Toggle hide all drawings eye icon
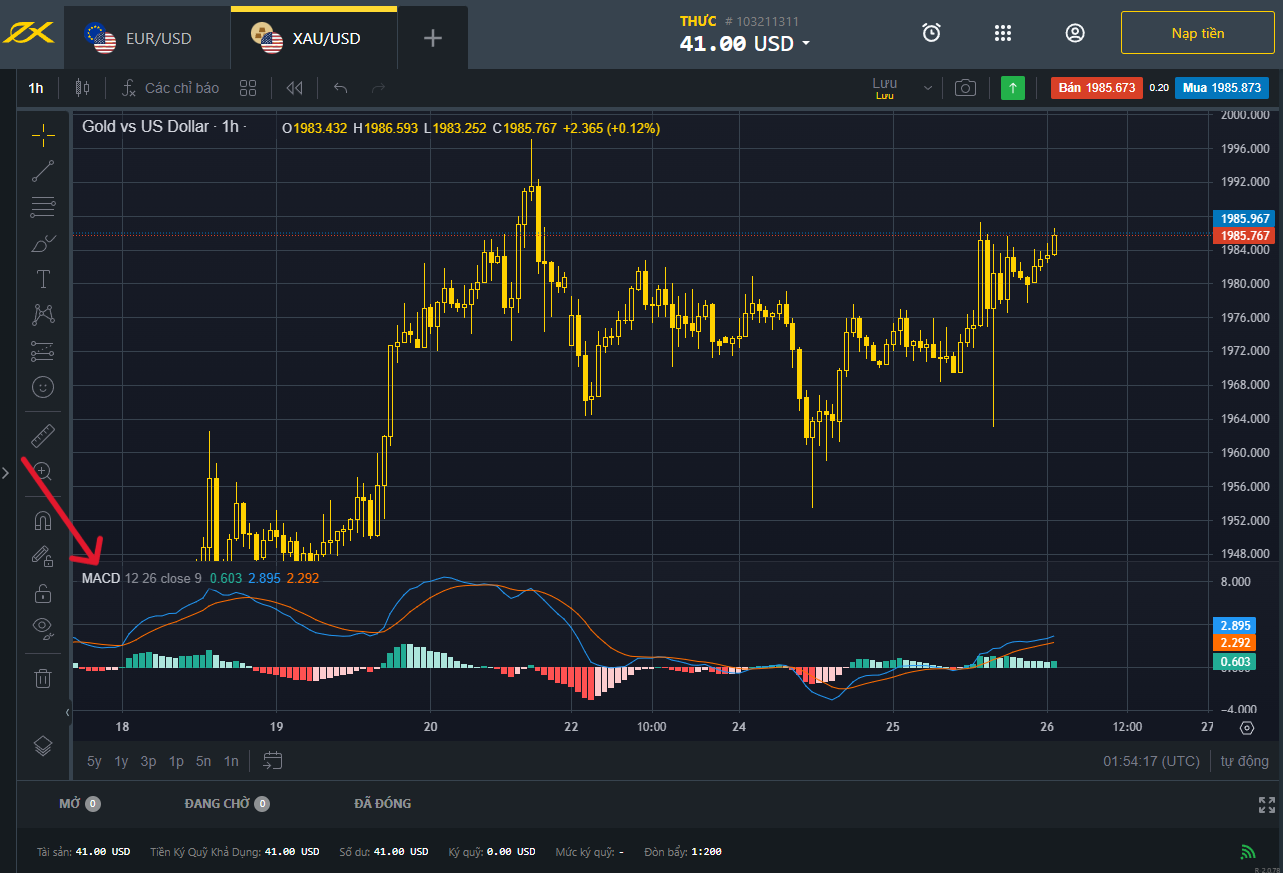This screenshot has width=1283, height=873. tap(43, 628)
